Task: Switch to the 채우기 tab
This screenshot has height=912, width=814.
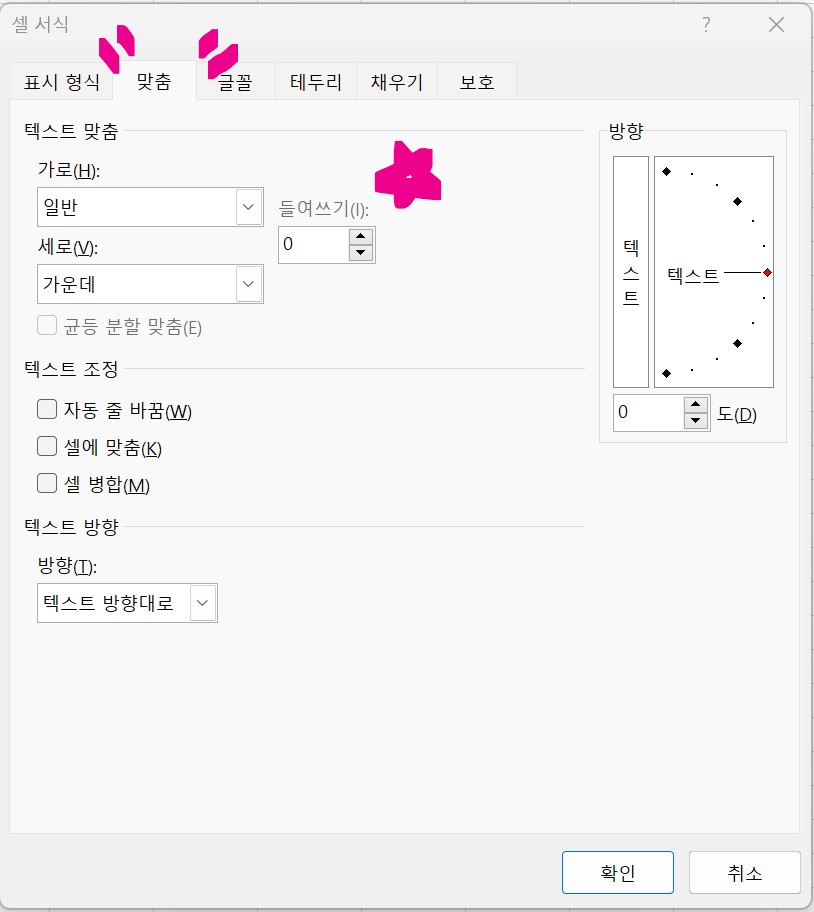Action: 397,83
